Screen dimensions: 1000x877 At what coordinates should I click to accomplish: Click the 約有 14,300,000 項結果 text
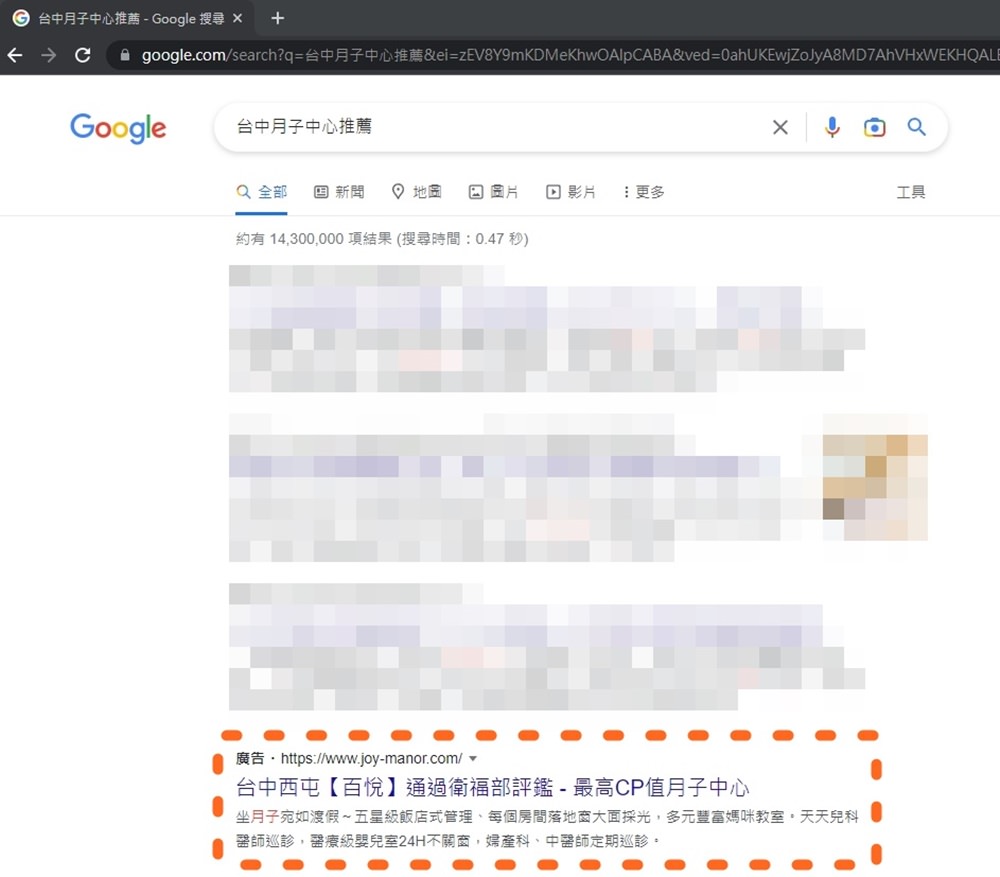(x=382, y=239)
